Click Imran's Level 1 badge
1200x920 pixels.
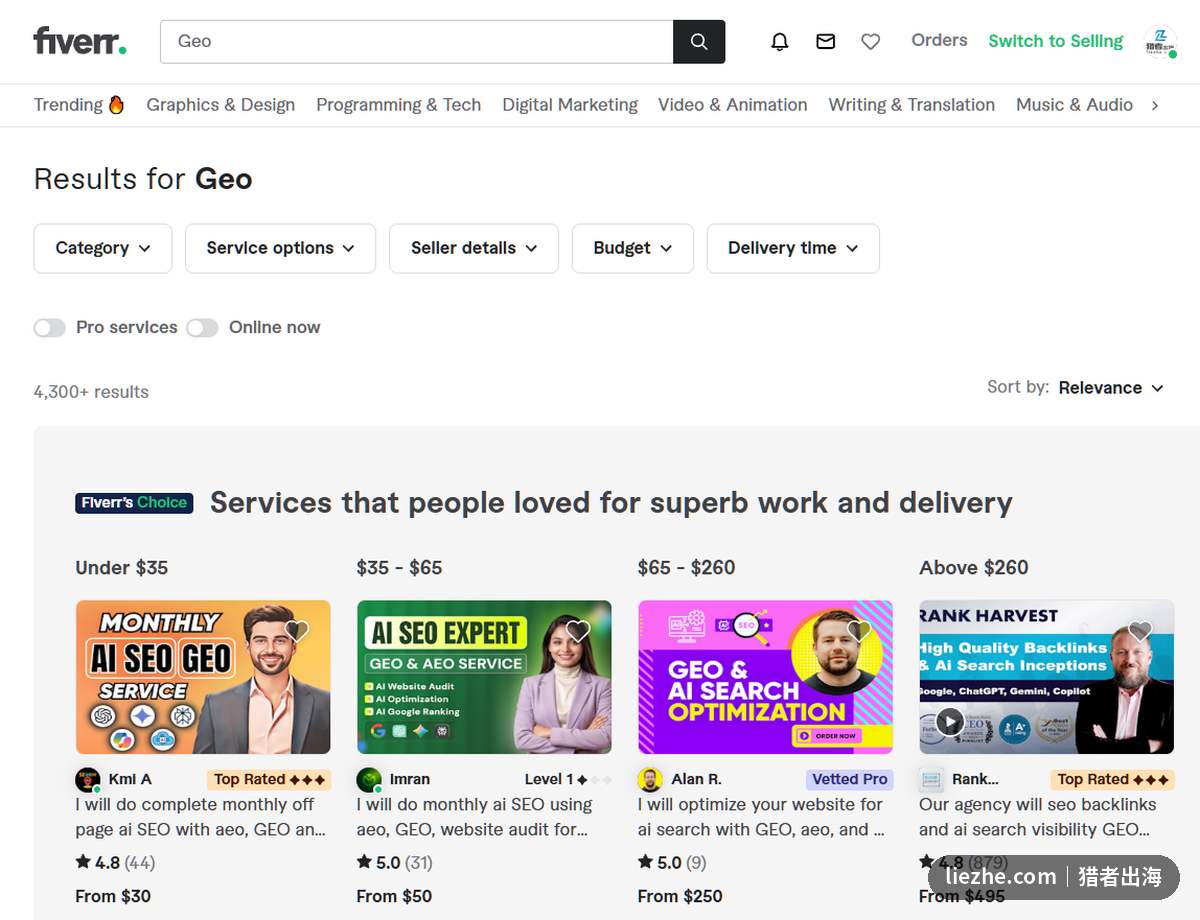(x=567, y=779)
